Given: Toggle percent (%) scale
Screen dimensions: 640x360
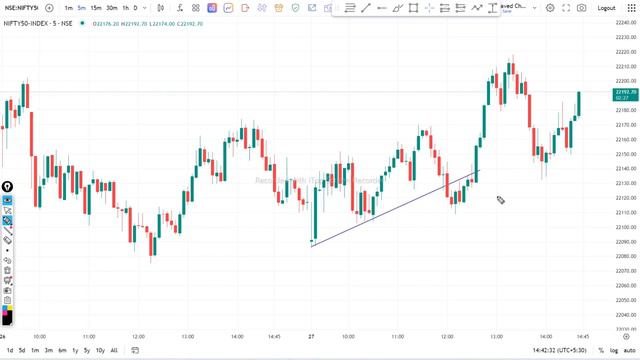Looking at the screenshot, I should coord(601,350).
